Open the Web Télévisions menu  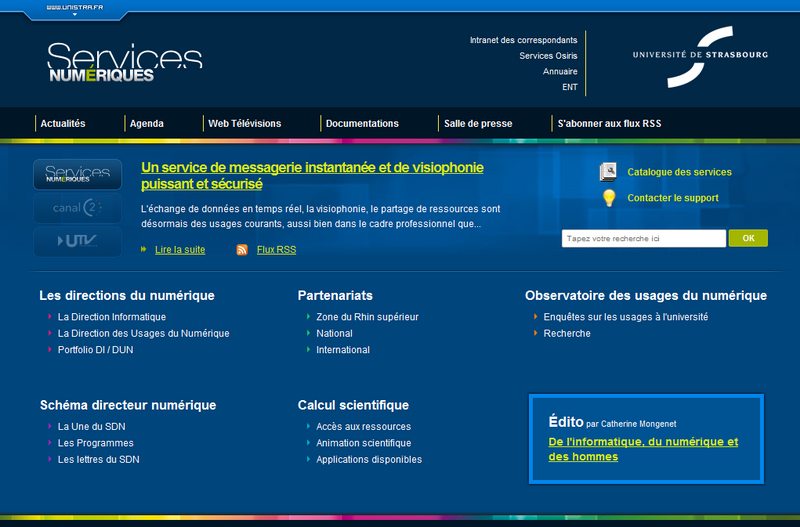[244, 124]
